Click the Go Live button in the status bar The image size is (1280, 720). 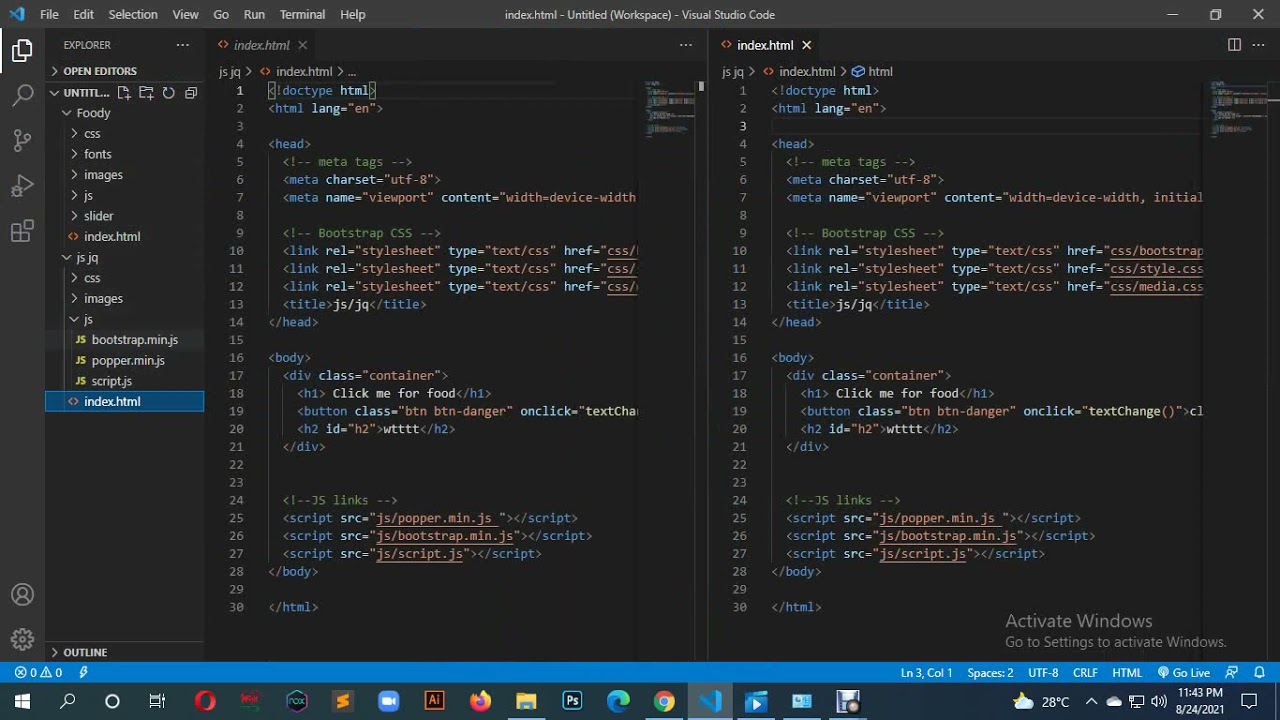1184,673
